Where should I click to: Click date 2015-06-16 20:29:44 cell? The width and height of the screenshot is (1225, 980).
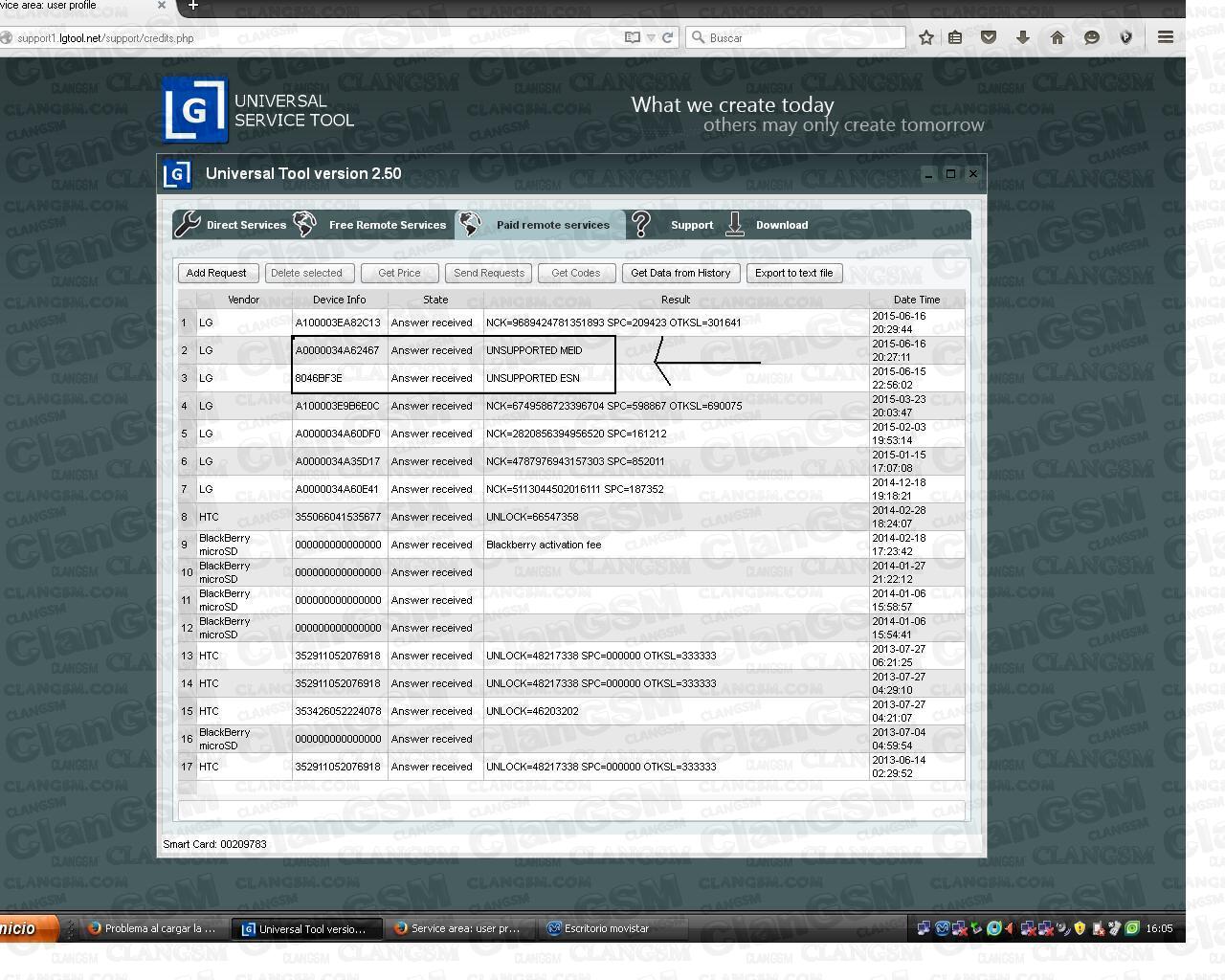(x=917, y=323)
